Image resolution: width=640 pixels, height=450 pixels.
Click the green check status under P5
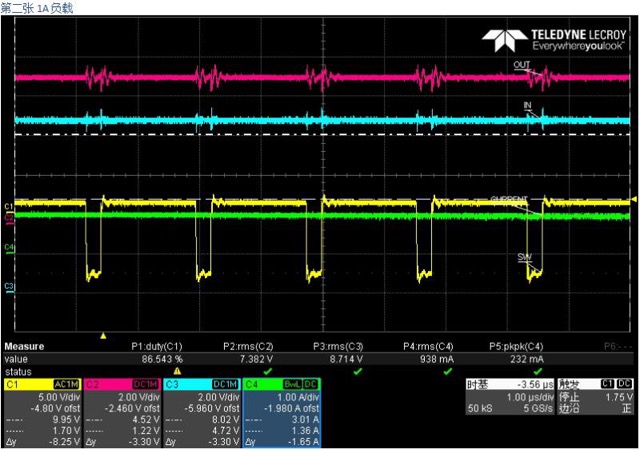pos(538,371)
